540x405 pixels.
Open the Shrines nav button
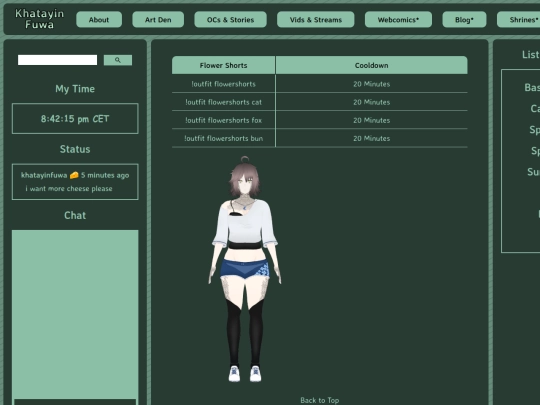[x=520, y=20]
